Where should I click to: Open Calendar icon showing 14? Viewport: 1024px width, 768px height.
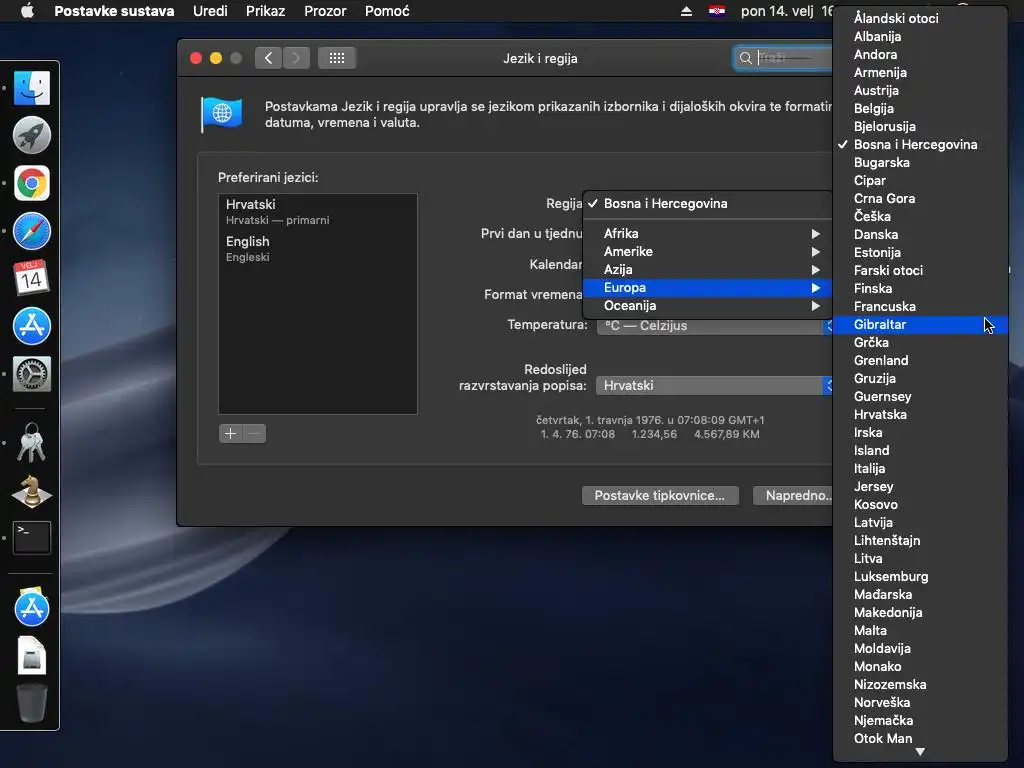(31, 278)
